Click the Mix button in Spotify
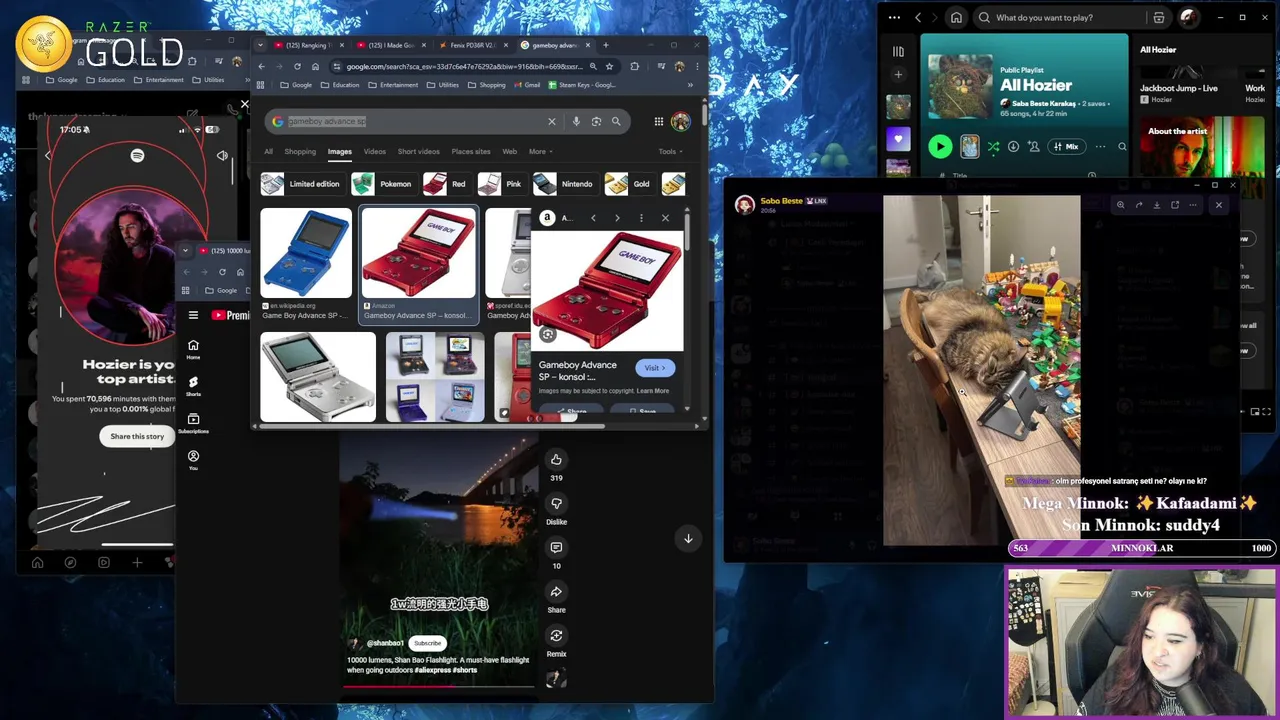 1065,147
